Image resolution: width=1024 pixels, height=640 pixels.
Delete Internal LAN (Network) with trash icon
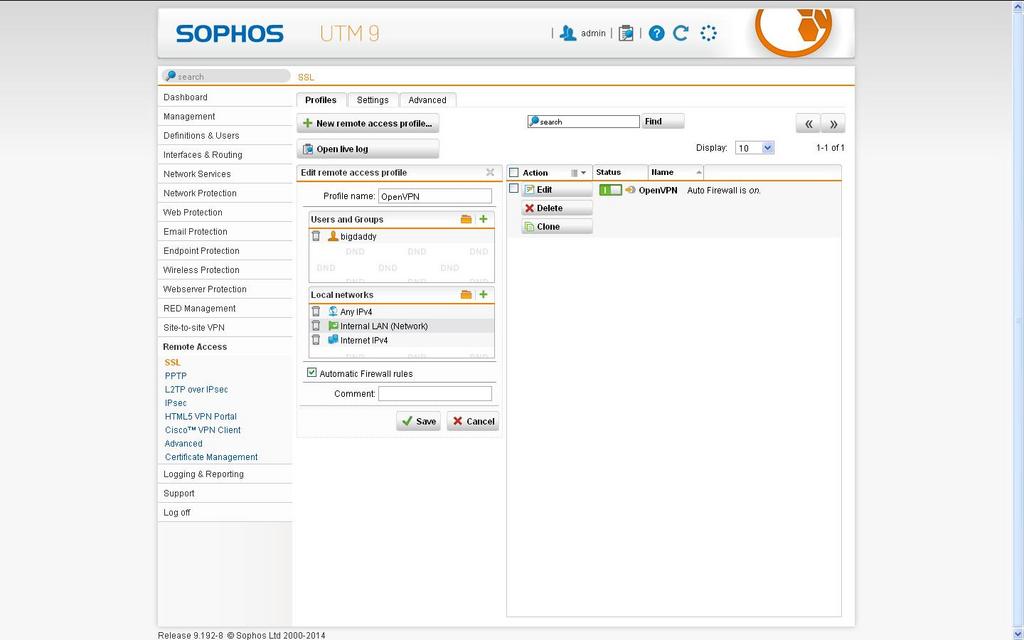[316, 326]
